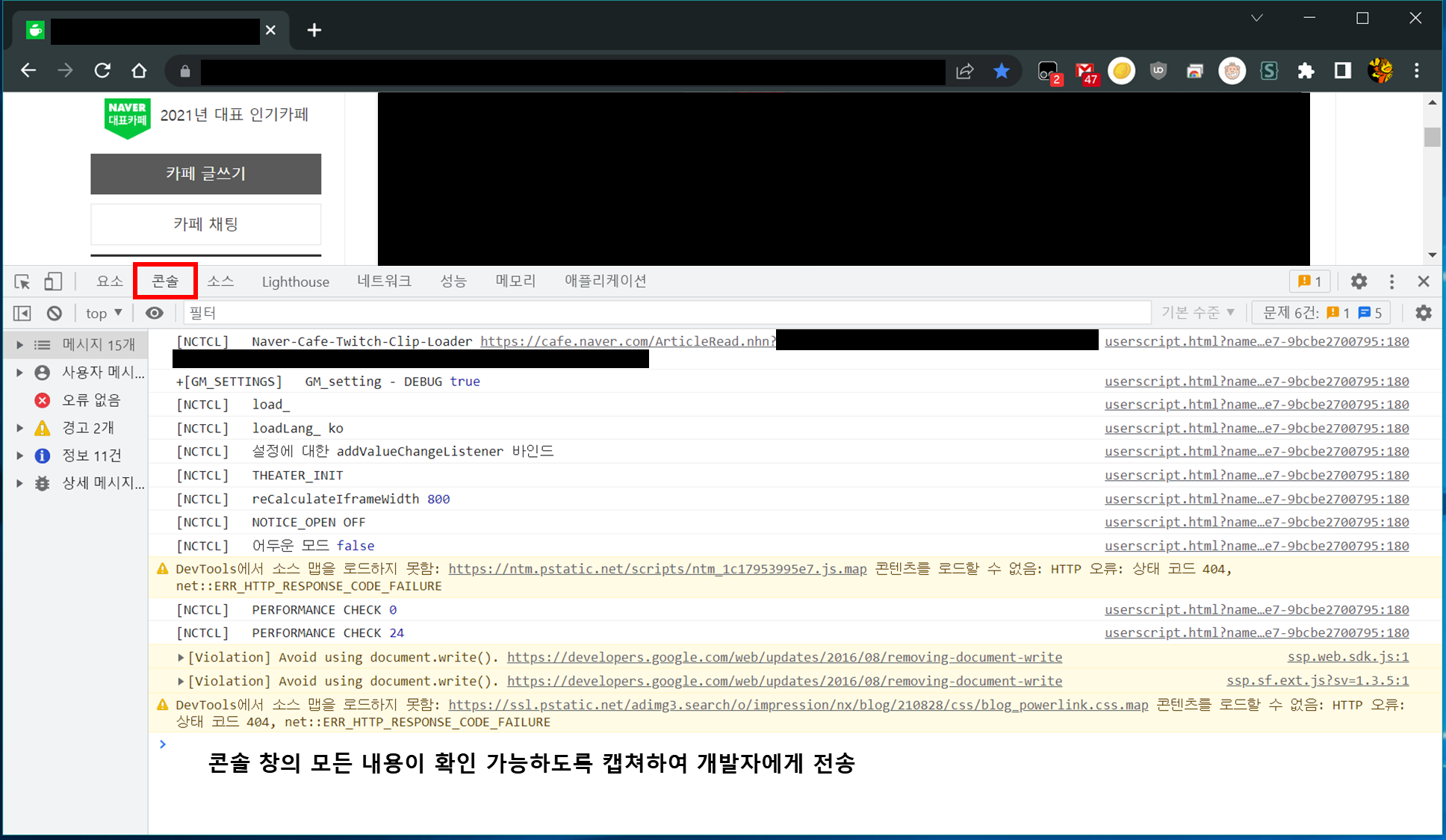Open the 기본 수준 log level dropdown
The image size is (1446, 840).
click(x=1198, y=313)
